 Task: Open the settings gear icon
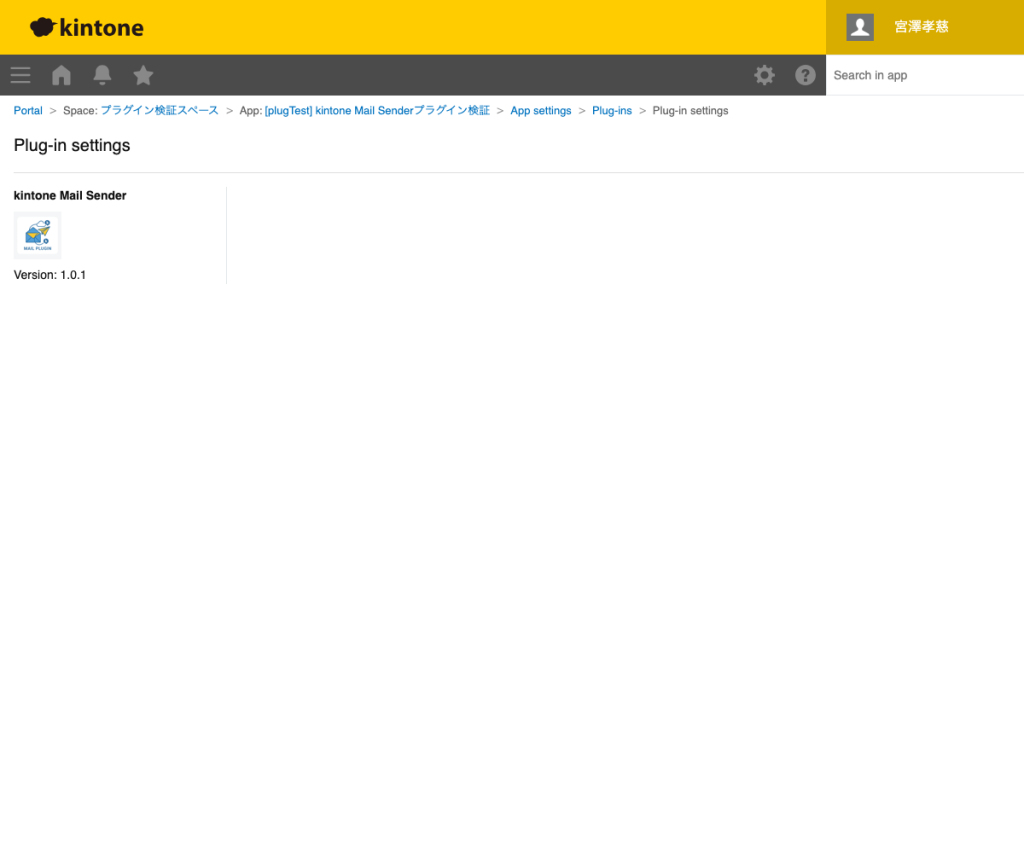[764, 75]
